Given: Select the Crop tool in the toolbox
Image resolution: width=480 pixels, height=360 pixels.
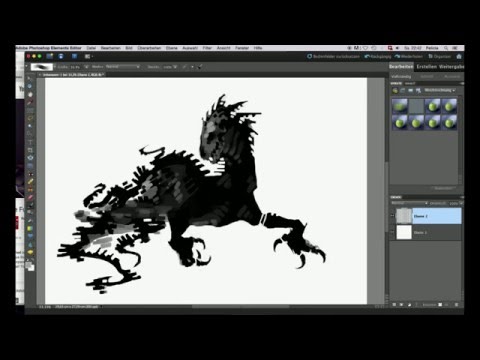Looking at the screenshot, I should pos(30,150).
